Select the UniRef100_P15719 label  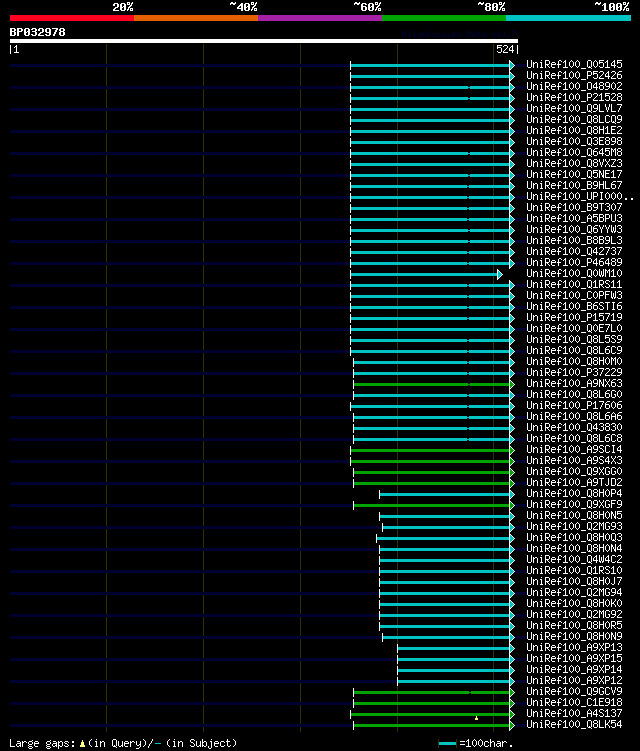click(574, 318)
